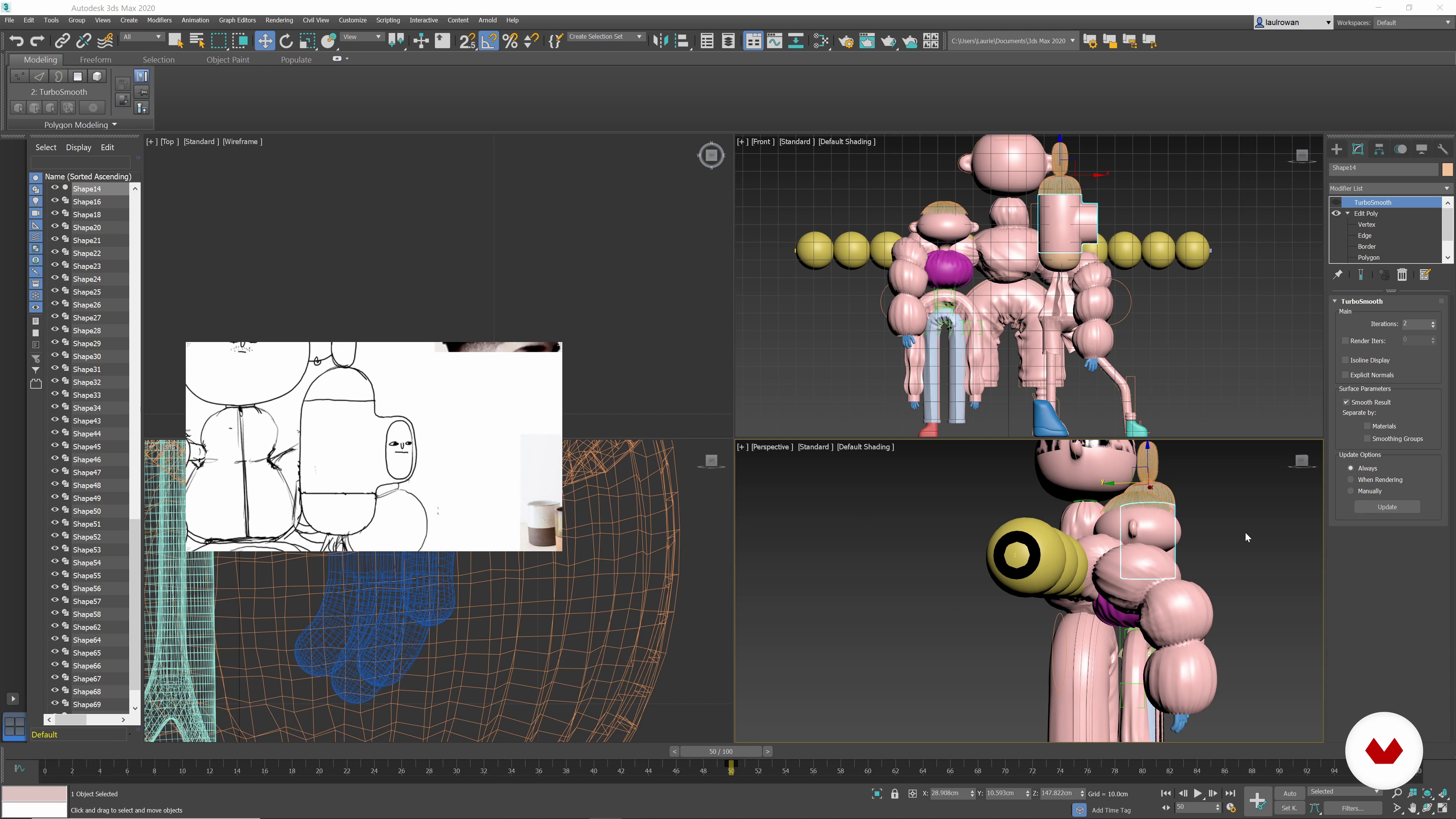Collapse Edit Poly sub-object tree
This screenshot has width=1456, height=819.
(x=1348, y=213)
